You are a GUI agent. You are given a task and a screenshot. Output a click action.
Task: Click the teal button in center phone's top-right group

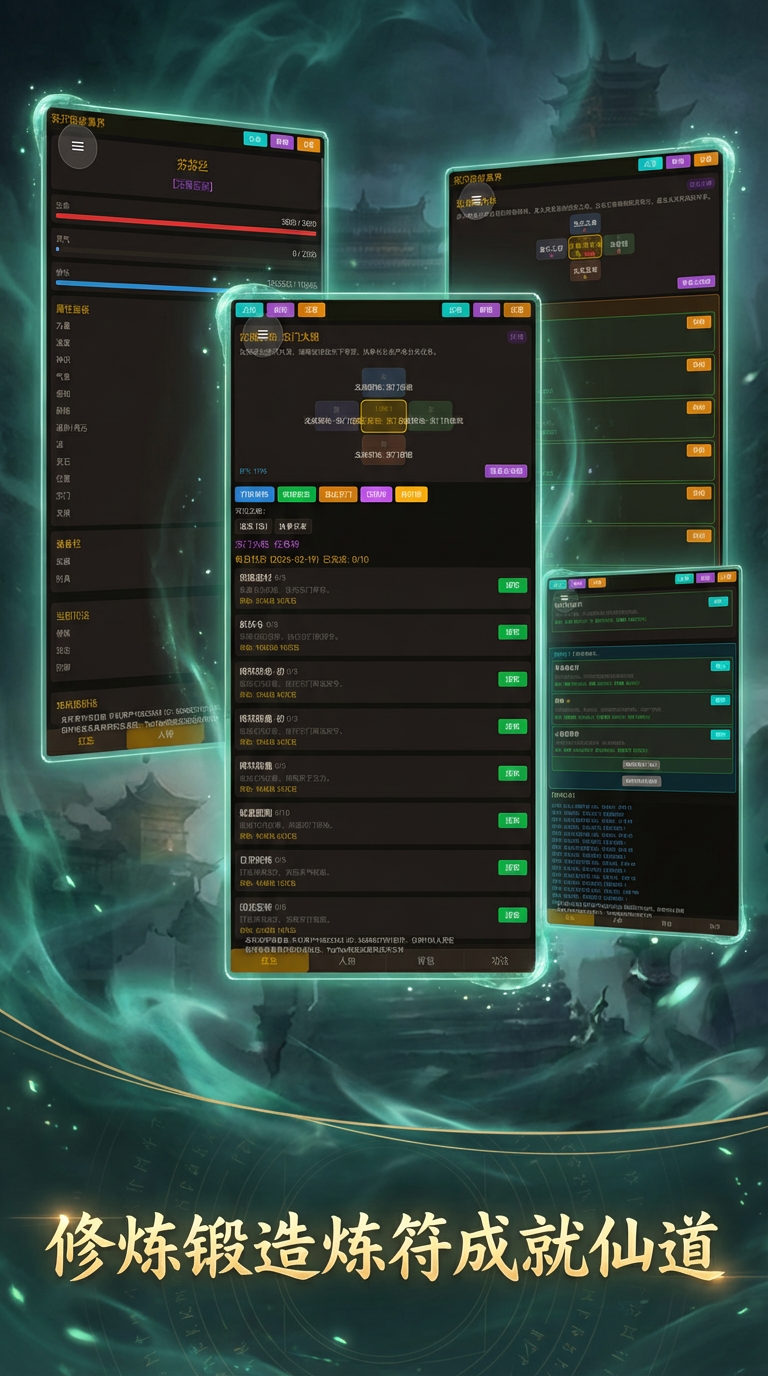[456, 310]
